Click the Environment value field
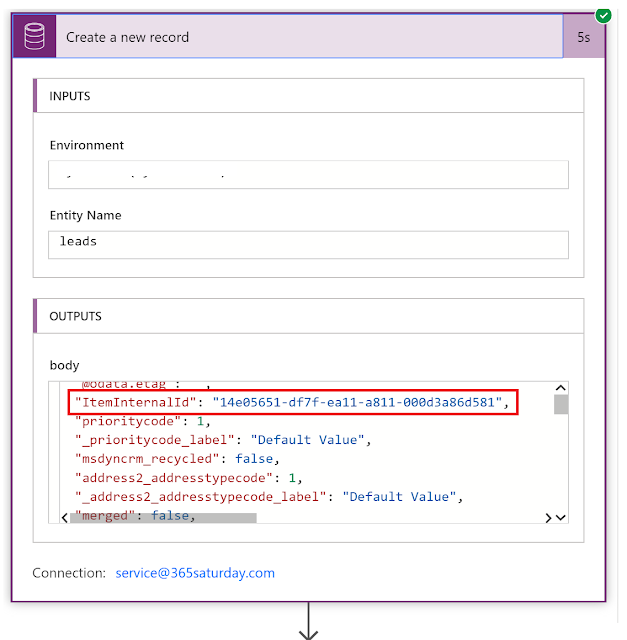The image size is (627, 640). coord(308,175)
